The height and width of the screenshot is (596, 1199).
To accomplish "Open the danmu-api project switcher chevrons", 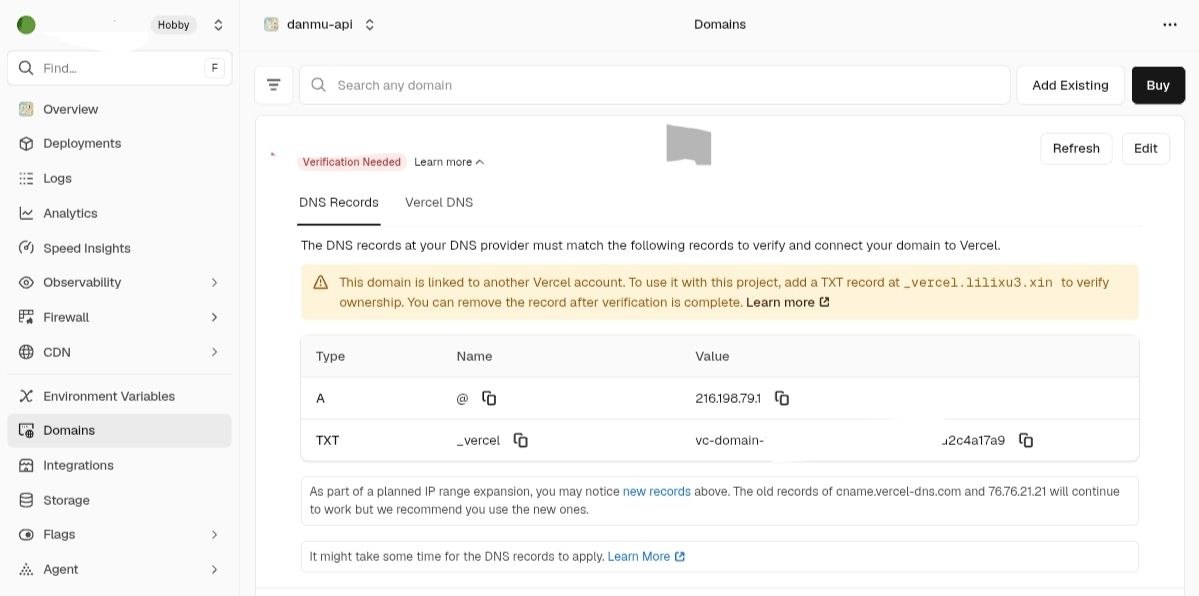I will [x=369, y=24].
